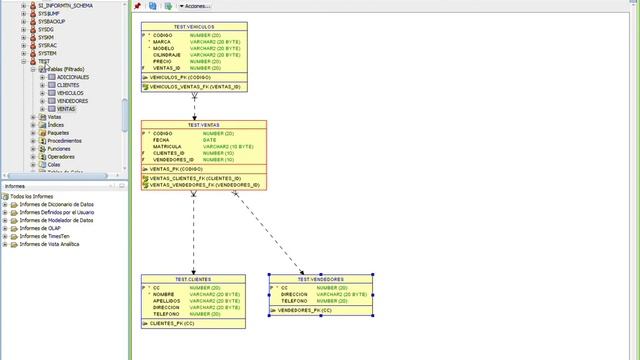Expand the SYSTEM user node

click(24, 53)
